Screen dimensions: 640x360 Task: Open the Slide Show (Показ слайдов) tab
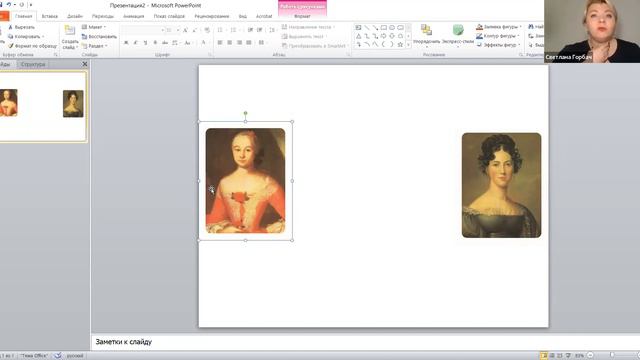click(x=169, y=16)
